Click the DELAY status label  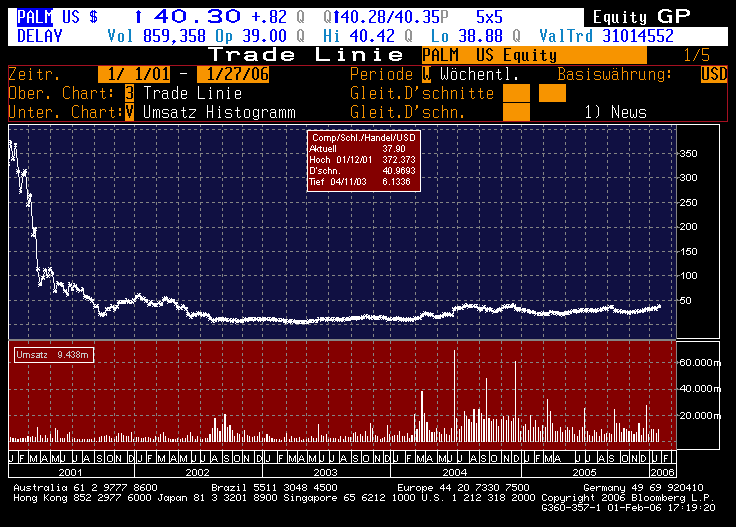pos(39,36)
